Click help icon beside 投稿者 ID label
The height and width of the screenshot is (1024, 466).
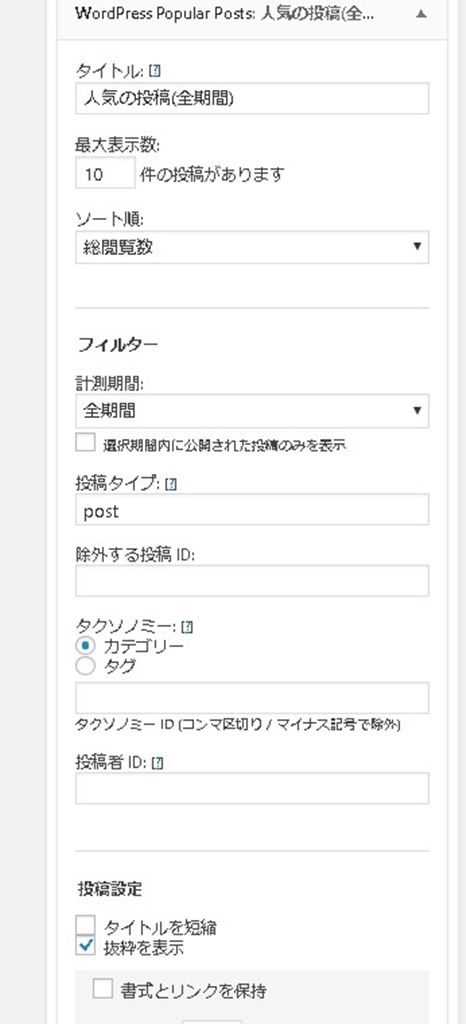click(157, 763)
